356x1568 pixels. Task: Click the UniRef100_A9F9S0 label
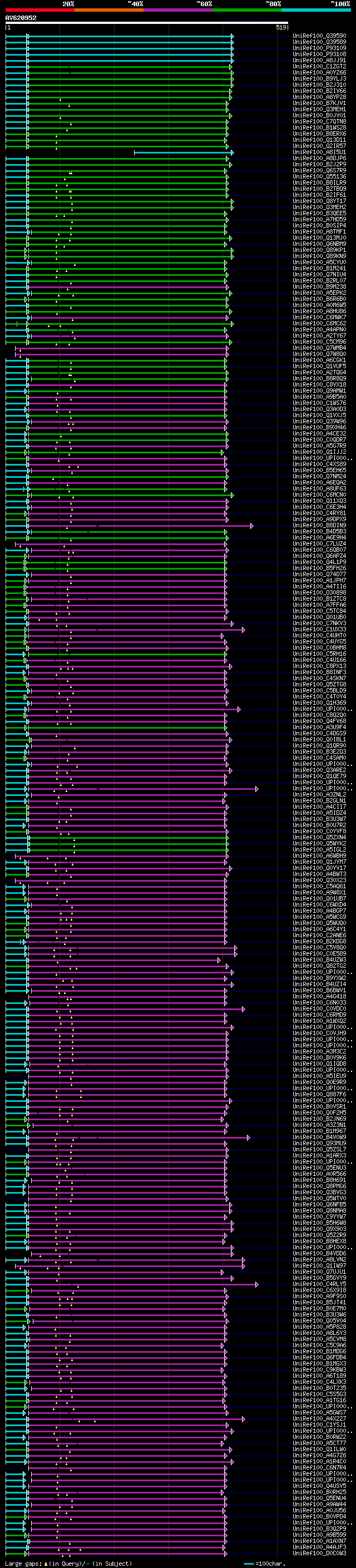(319, 1295)
